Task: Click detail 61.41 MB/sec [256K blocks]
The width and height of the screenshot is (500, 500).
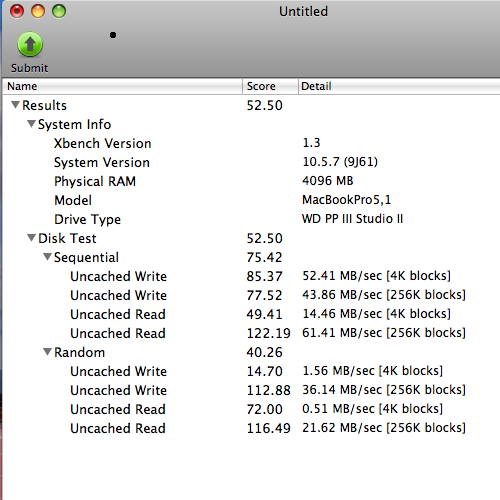Action: 384,333
